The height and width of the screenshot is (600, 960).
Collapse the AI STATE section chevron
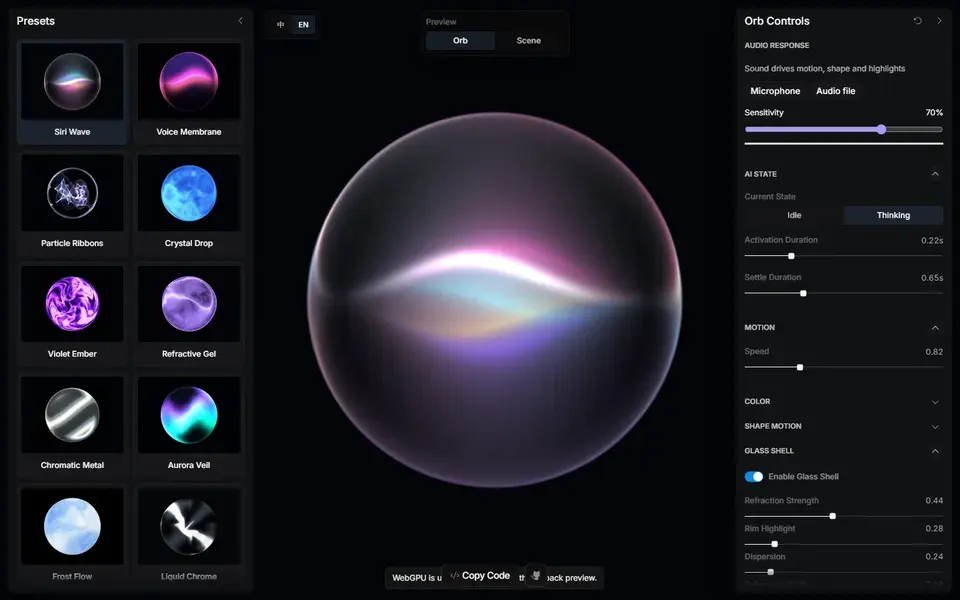[x=935, y=174]
